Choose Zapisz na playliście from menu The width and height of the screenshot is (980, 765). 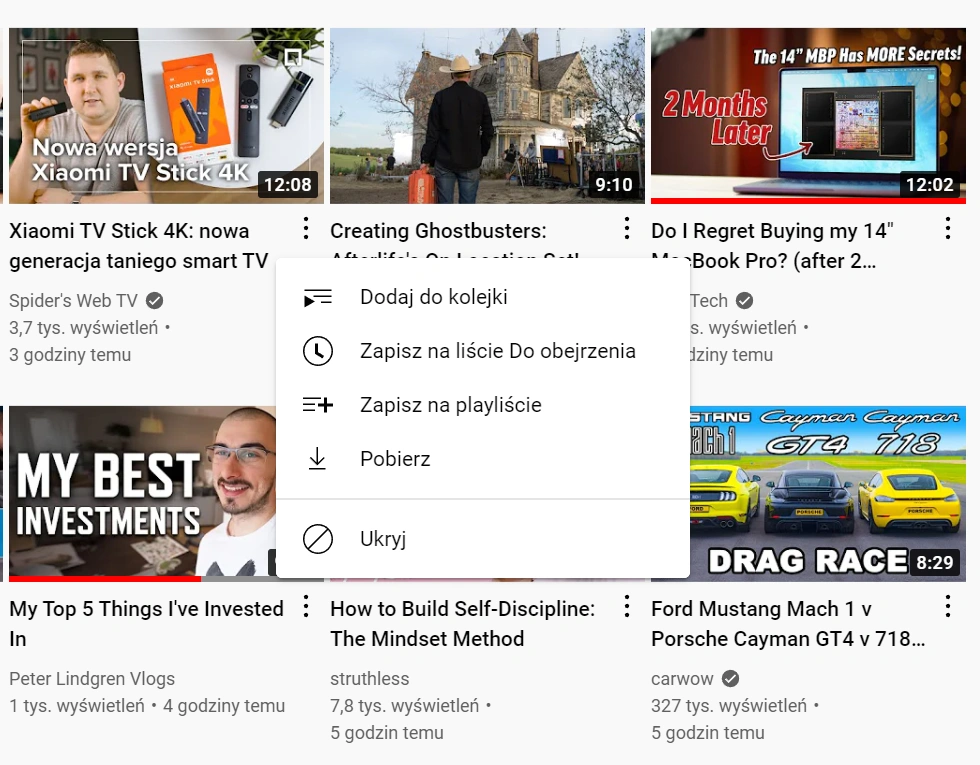coord(483,405)
